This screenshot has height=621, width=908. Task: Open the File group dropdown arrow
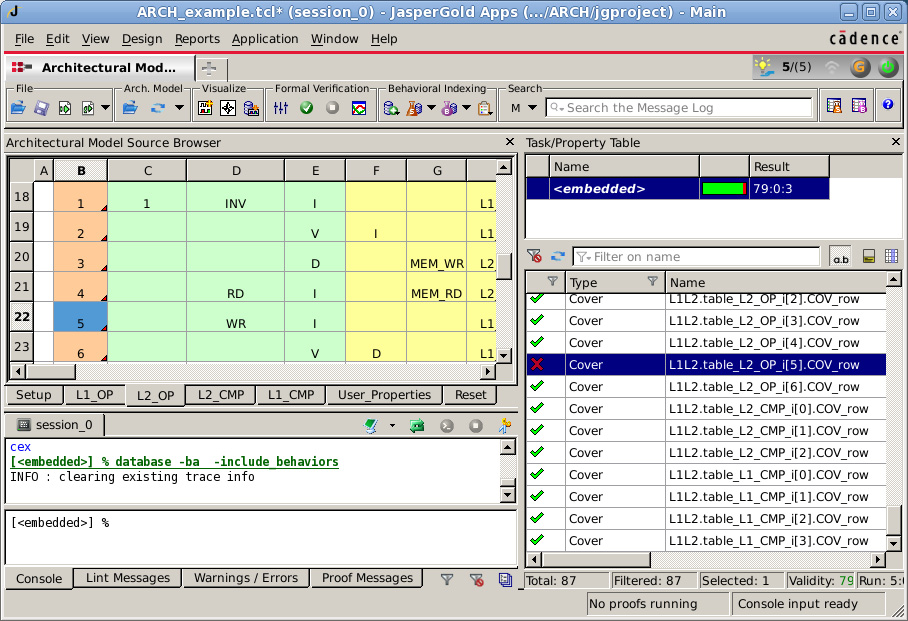point(105,108)
